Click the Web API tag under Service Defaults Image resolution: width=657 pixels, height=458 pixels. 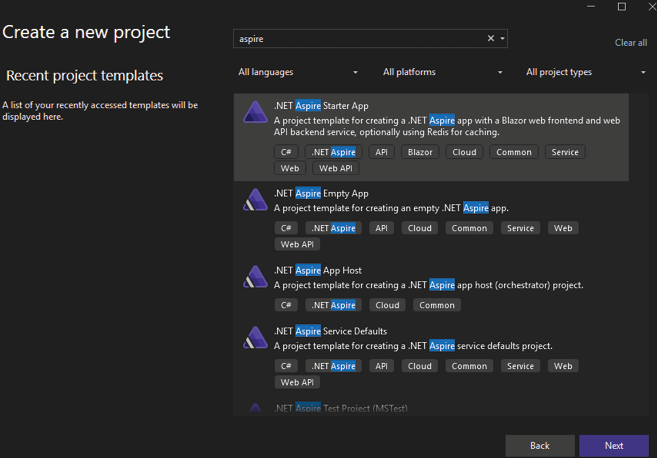297,382
